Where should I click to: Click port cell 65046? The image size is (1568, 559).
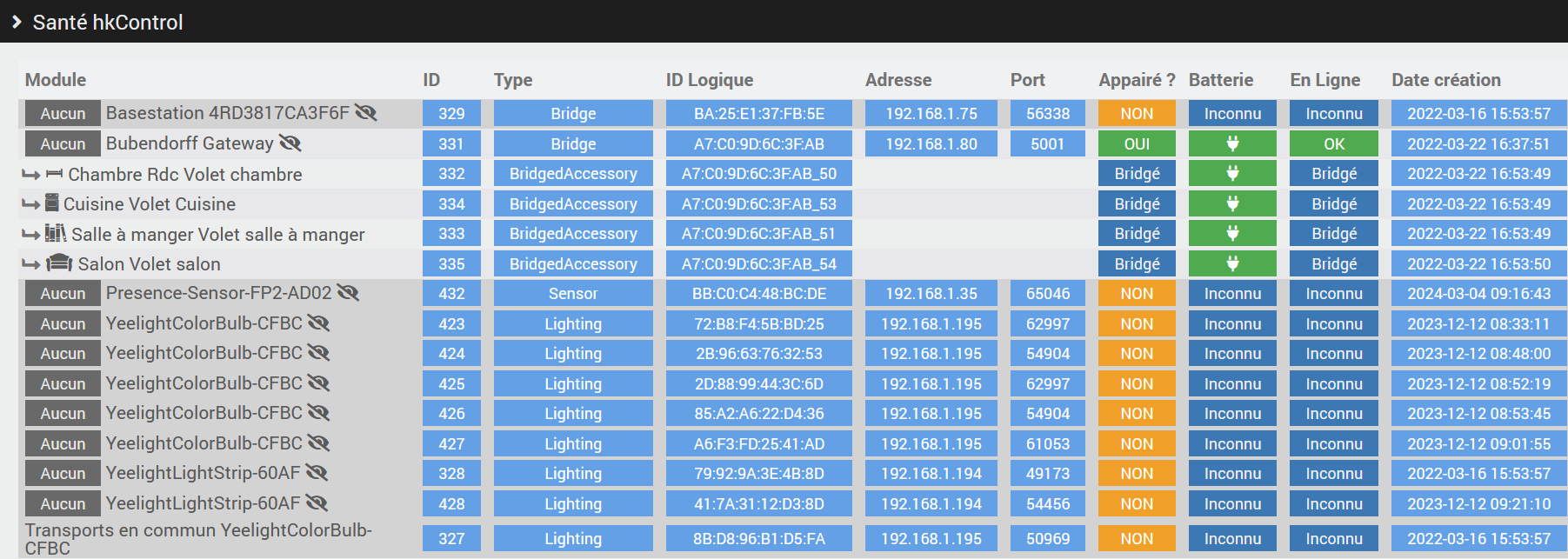tap(1048, 293)
